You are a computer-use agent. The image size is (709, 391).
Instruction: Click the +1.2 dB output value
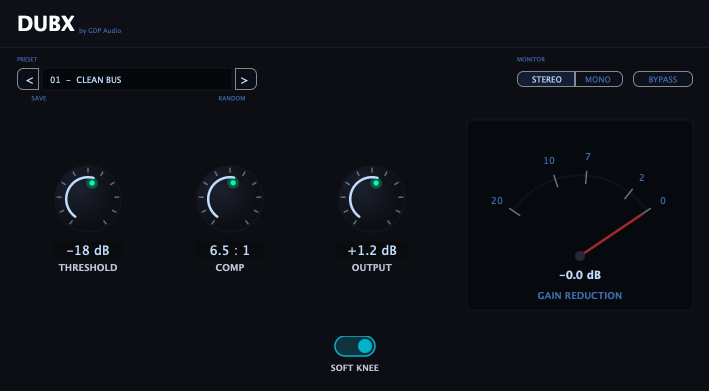click(x=372, y=250)
